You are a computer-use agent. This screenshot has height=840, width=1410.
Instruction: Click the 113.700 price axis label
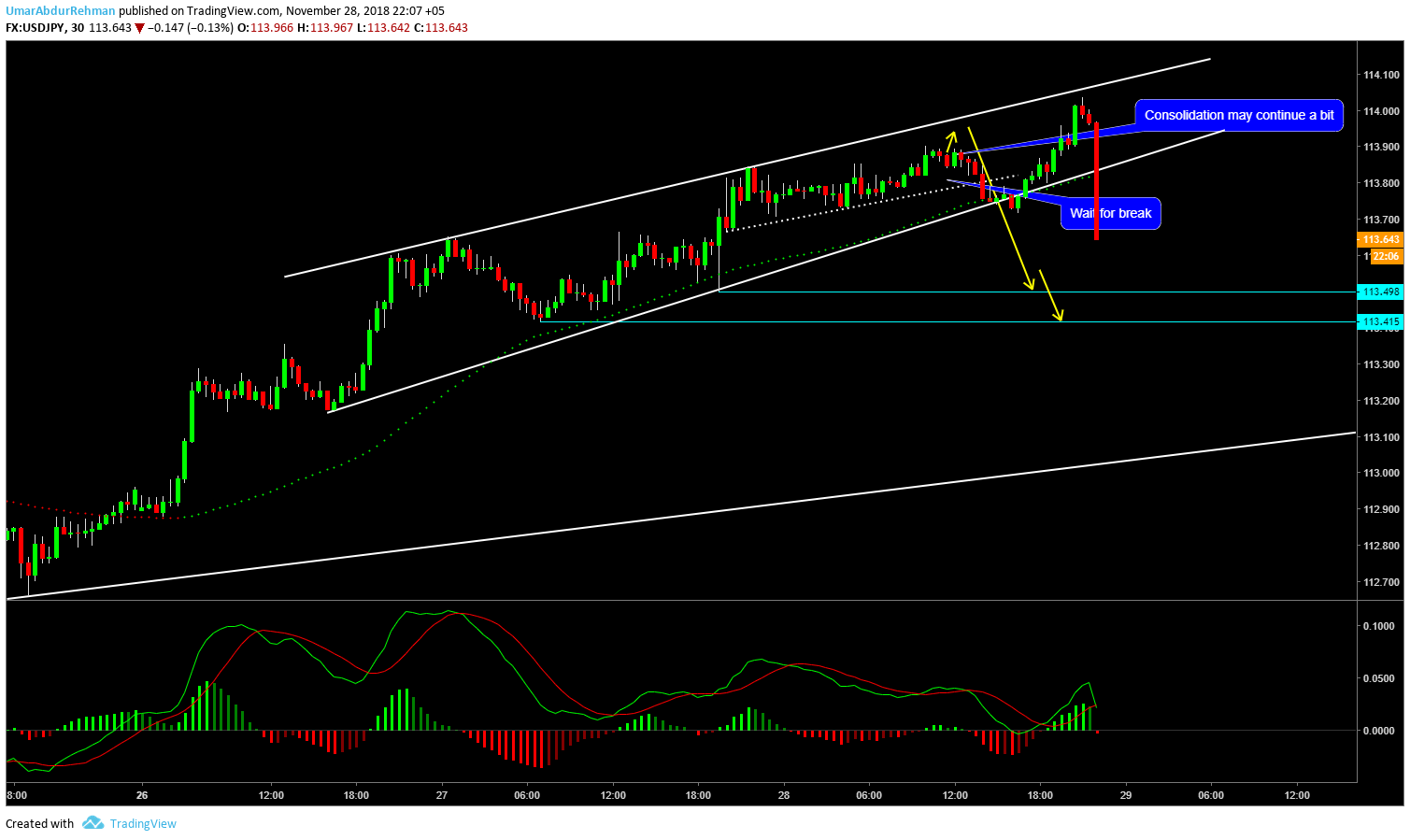[1381, 220]
